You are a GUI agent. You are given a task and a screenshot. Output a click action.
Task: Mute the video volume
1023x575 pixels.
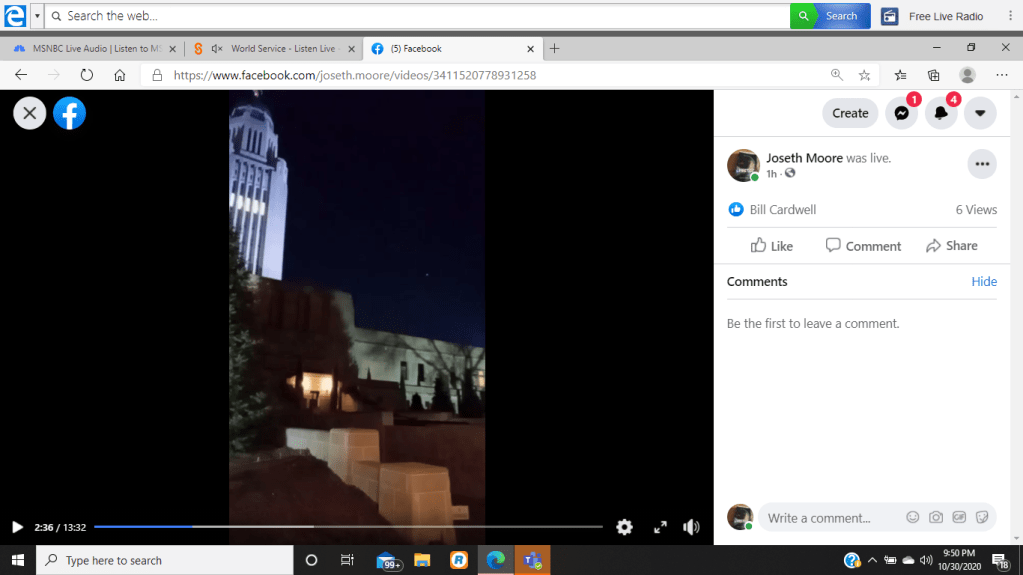pos(691,527)
